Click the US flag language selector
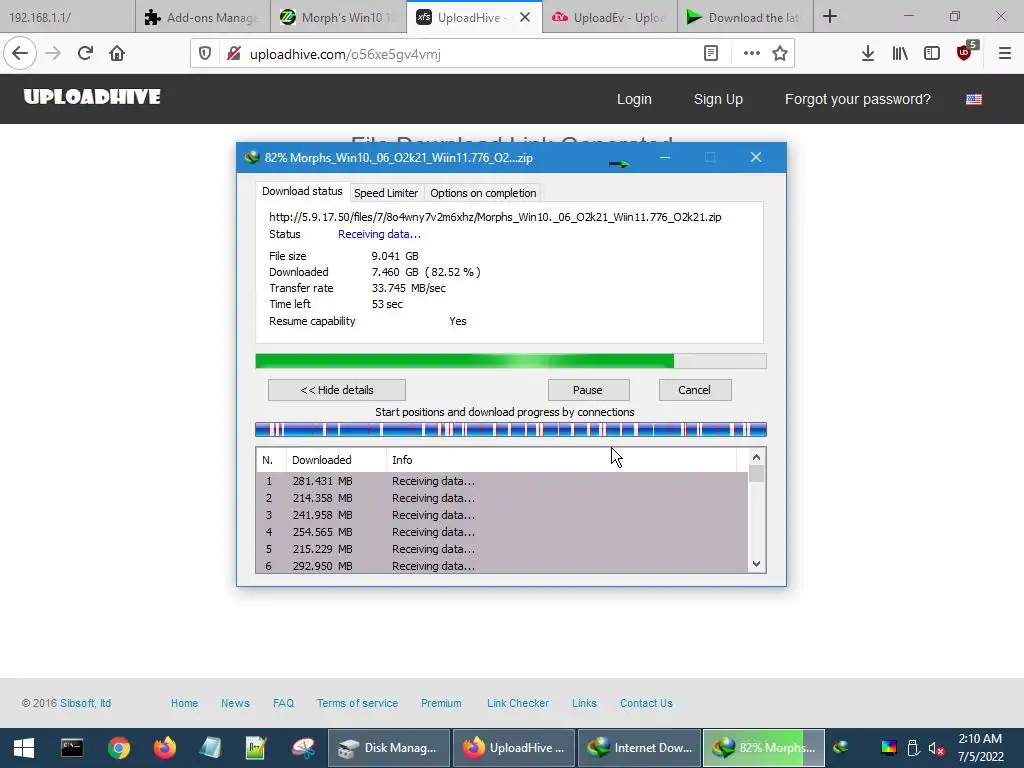Screen dimensions: 1024x768 [974, 99]
